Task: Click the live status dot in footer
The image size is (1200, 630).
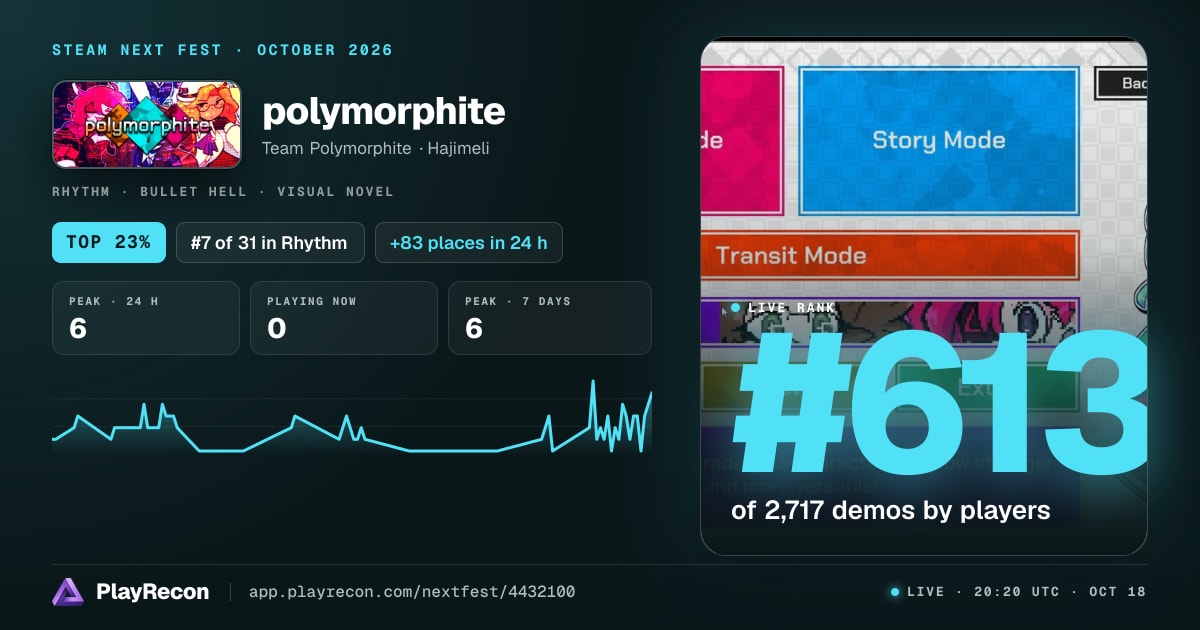Action: coord(895,592)
